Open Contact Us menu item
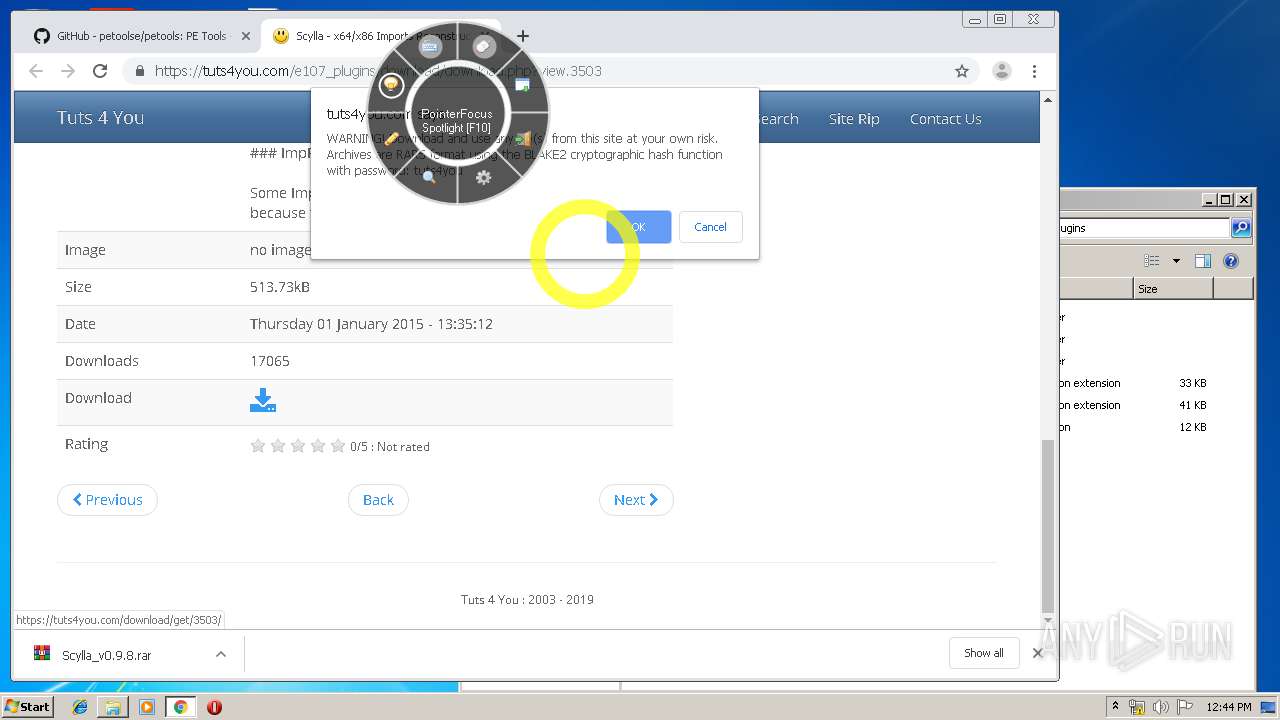 (x=945, y=119)
